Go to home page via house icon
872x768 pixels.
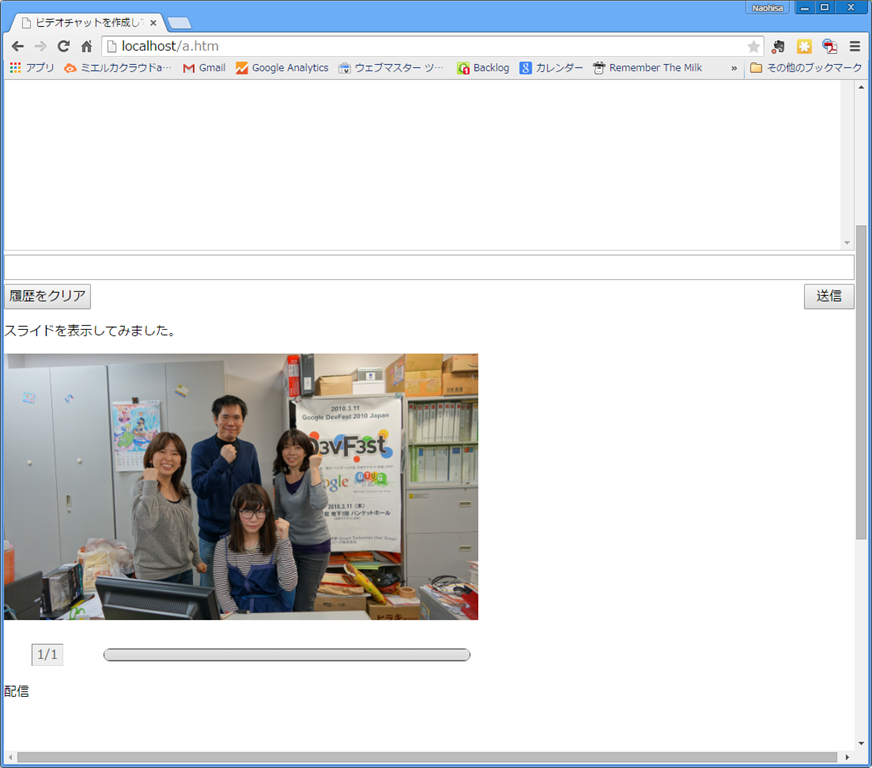87,46
